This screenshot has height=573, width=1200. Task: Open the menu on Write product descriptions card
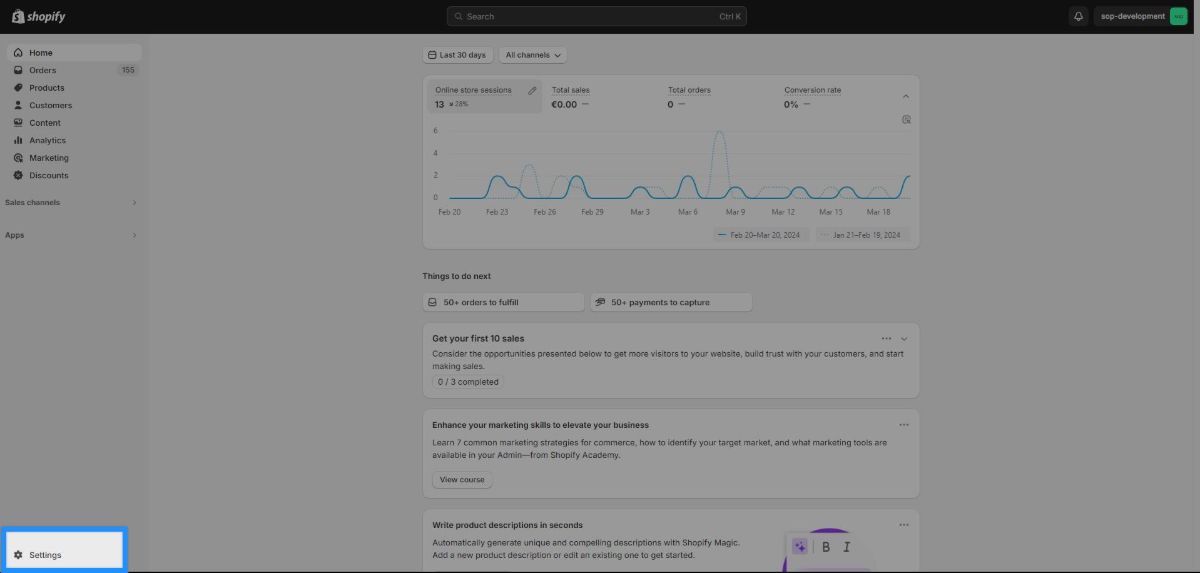click(x=904, y=525)
